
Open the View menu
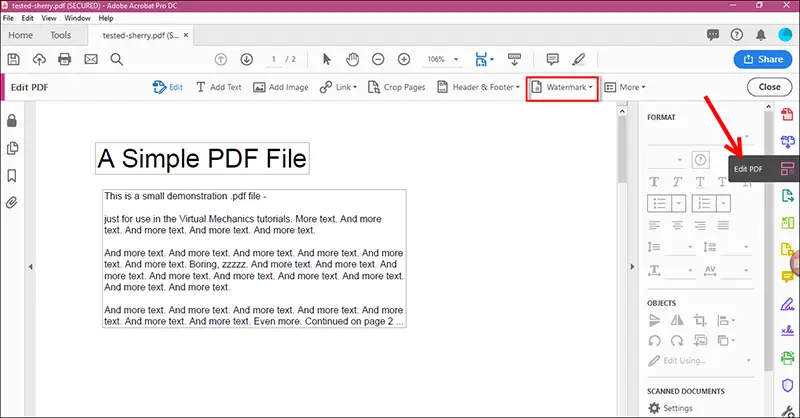click(x=49, y=18)
